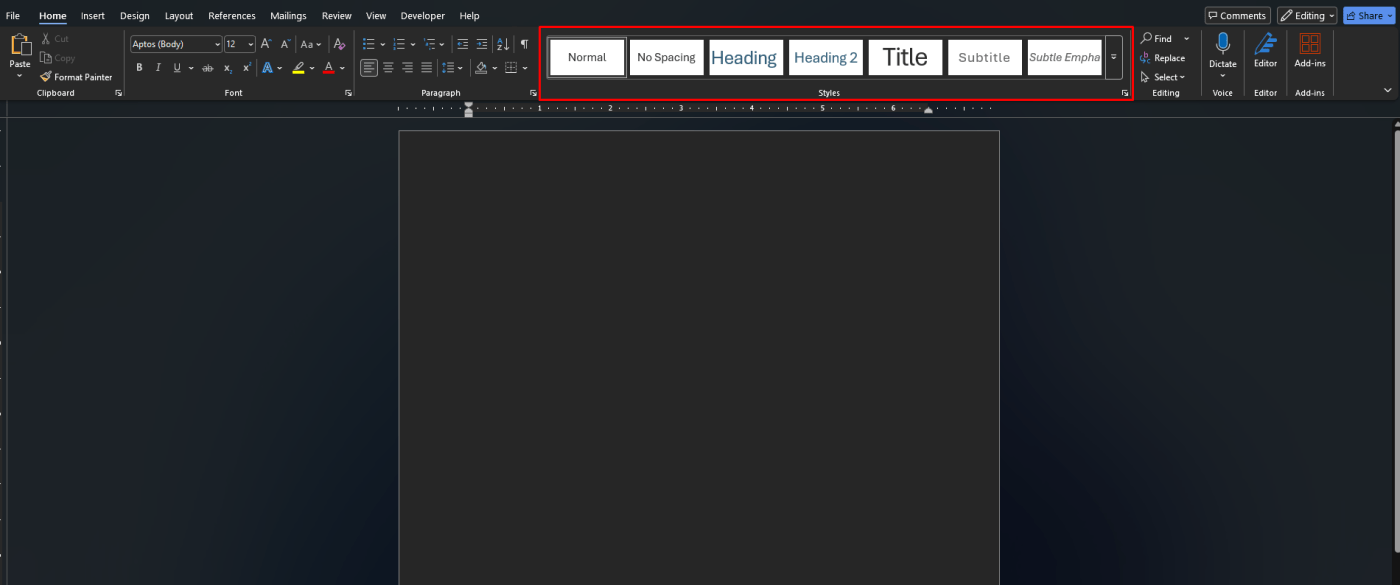Expand the Paste options arrow
The height and width of the screenshot is (585, 1400).
coord(20,76)
